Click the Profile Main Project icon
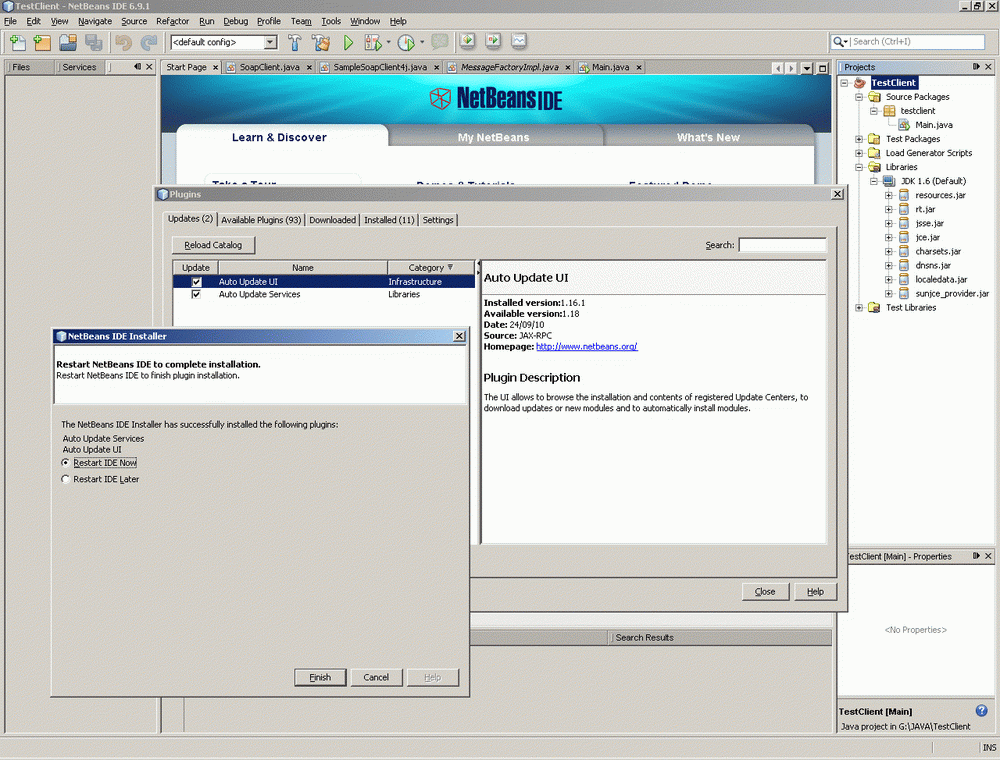 click(406, 43)
